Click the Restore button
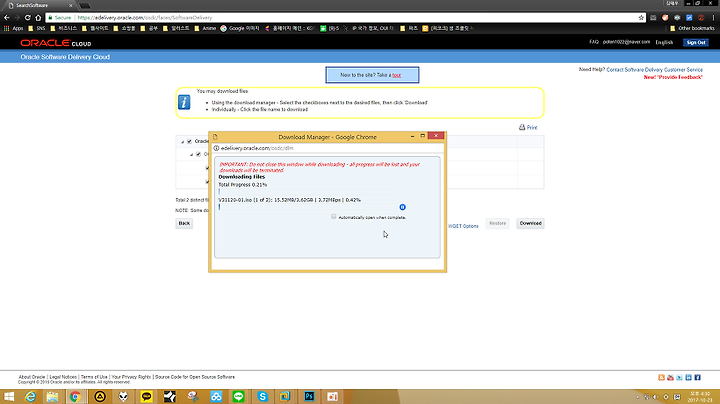 coord(497,223)
